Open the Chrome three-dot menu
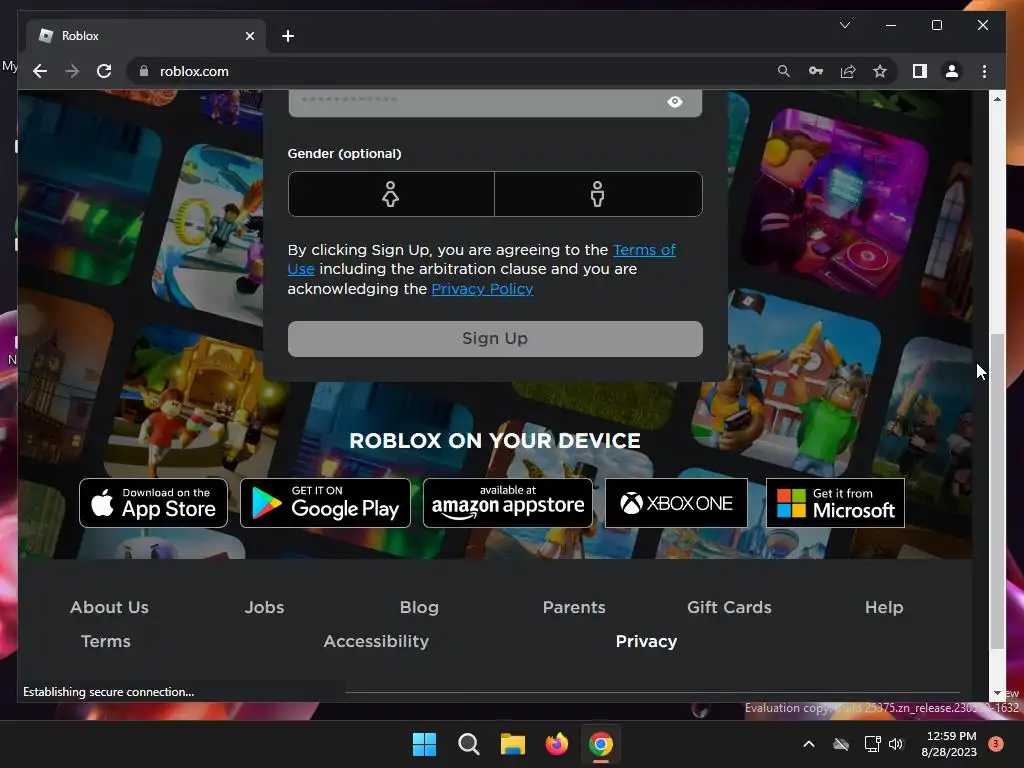 (x=984, y=71)
